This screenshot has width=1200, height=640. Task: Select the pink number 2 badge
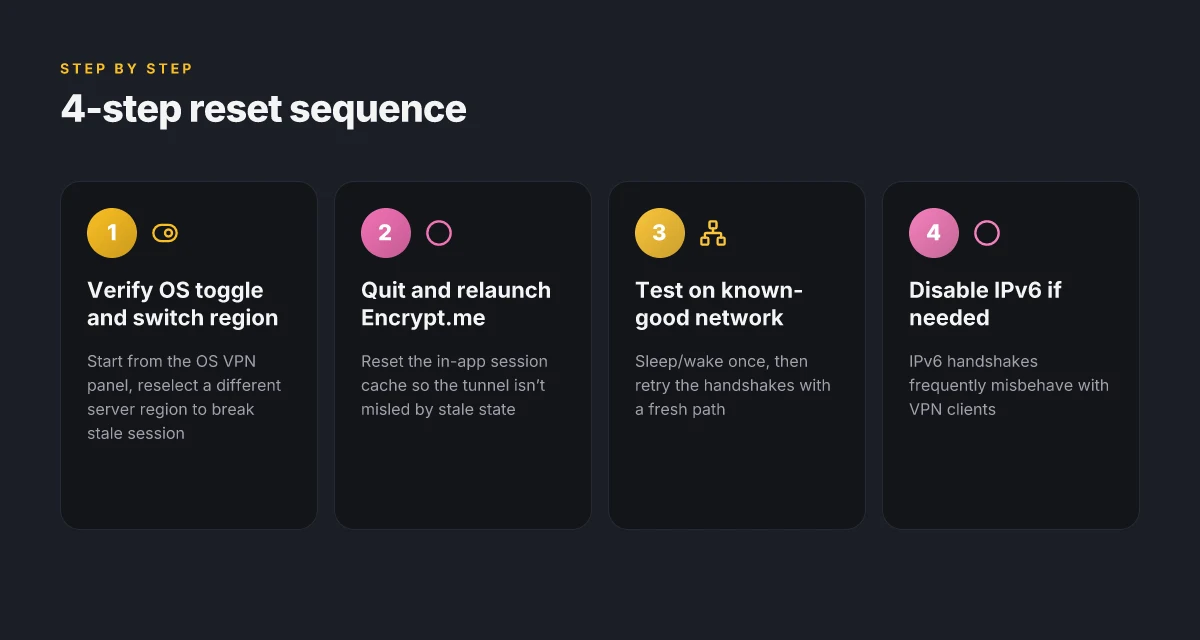[386, 233]
